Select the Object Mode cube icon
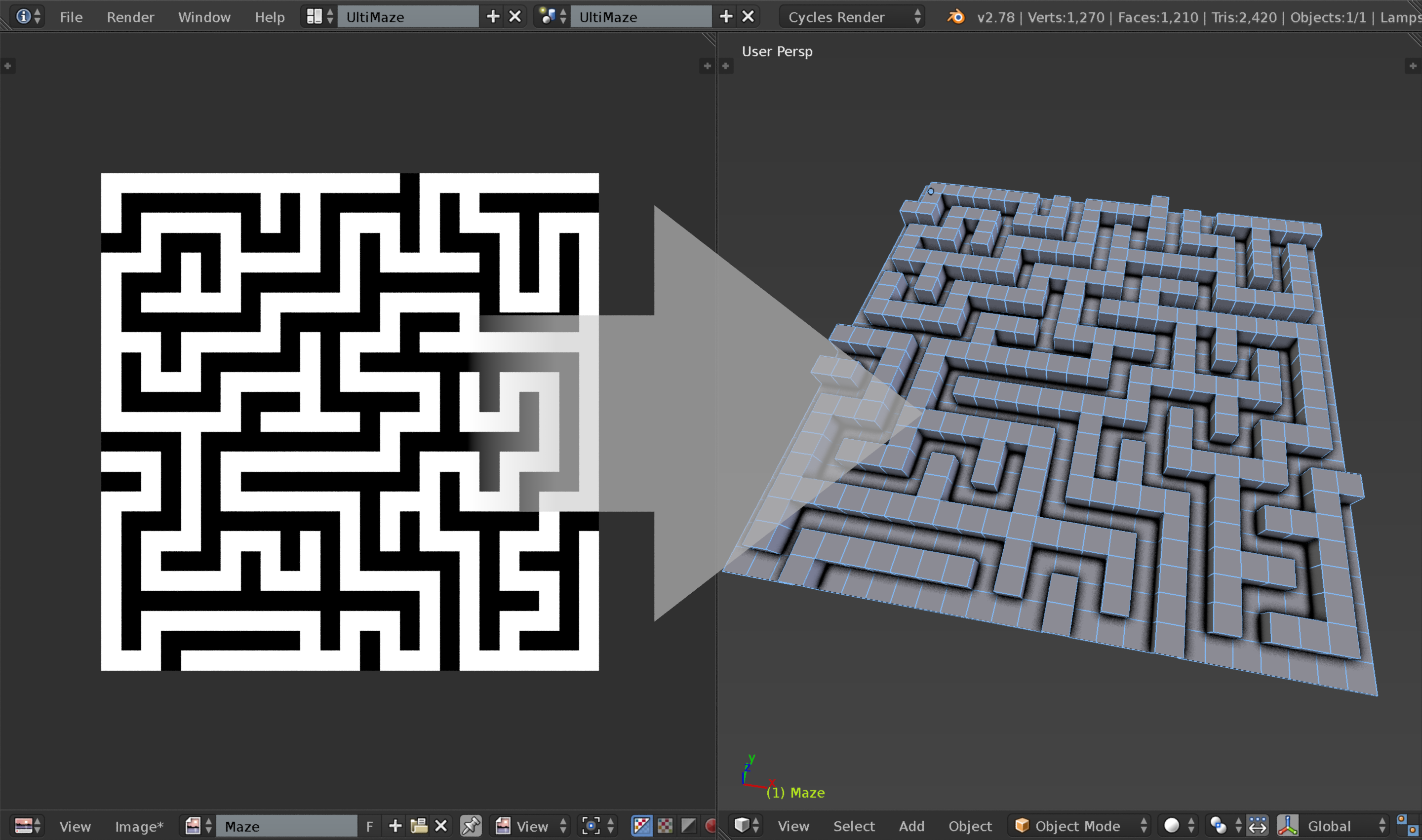Screen dimensions: 1422x840 click(x=1023, y=826)
